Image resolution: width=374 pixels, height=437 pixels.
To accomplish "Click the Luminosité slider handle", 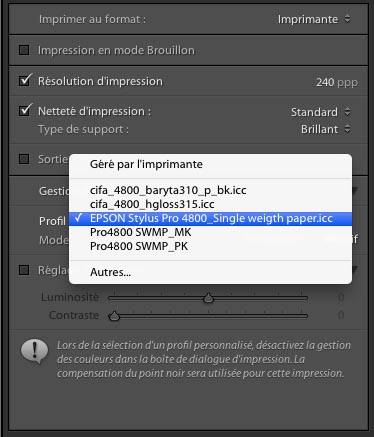I will click(x=208, y=298).
